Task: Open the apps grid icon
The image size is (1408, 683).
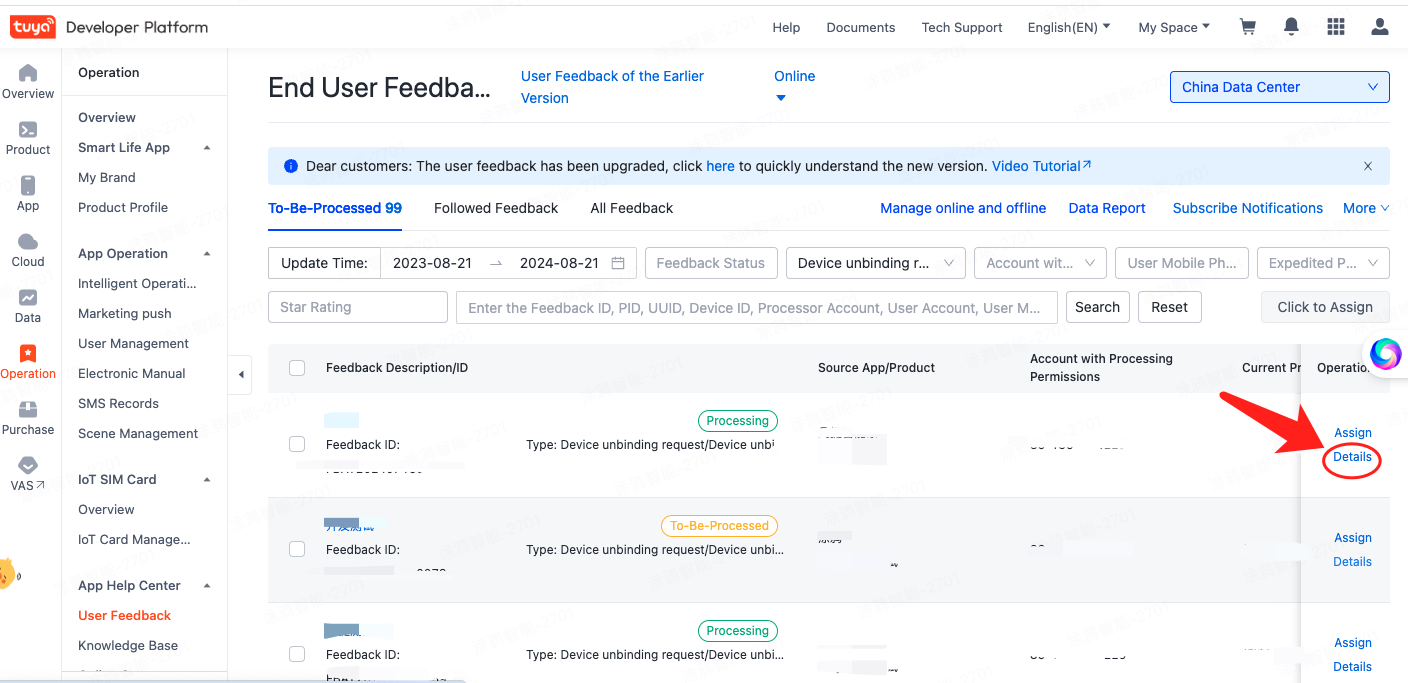Action: (1336, 27)
